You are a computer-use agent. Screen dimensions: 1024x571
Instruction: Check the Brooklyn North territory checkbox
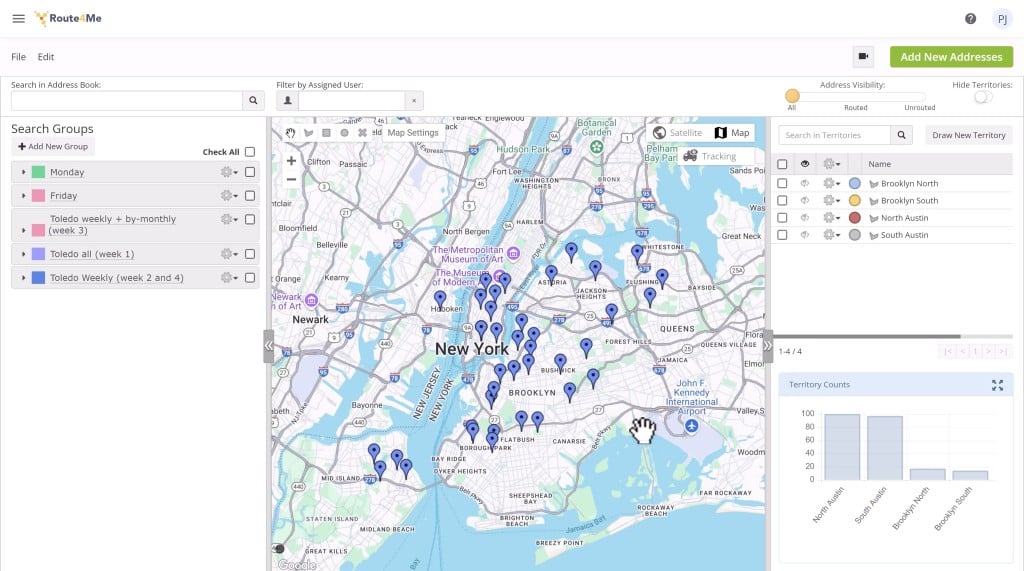pos(782,184)
